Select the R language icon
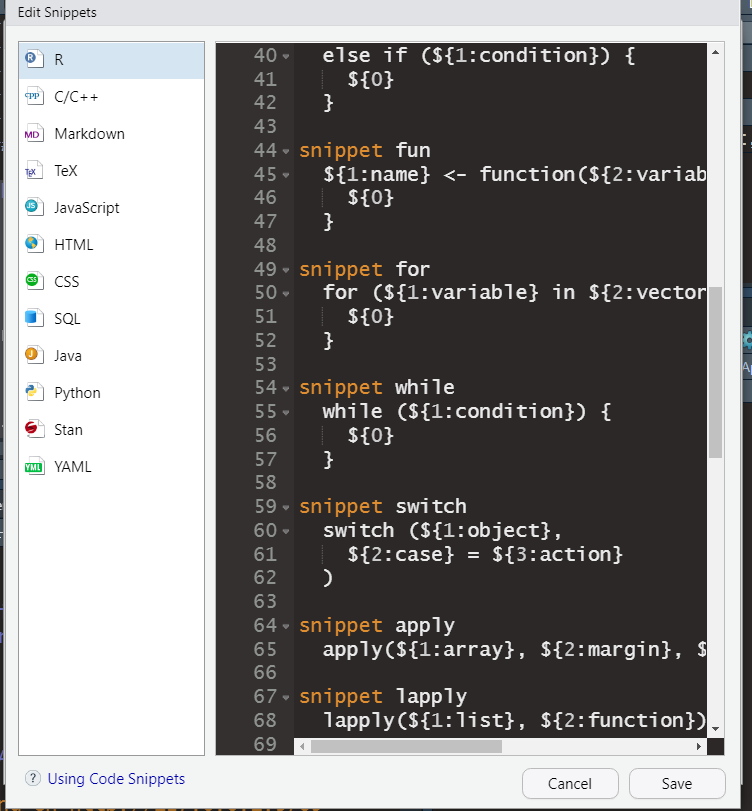The height and width of the screenshot is (811, 752). [x=34, y=59]
